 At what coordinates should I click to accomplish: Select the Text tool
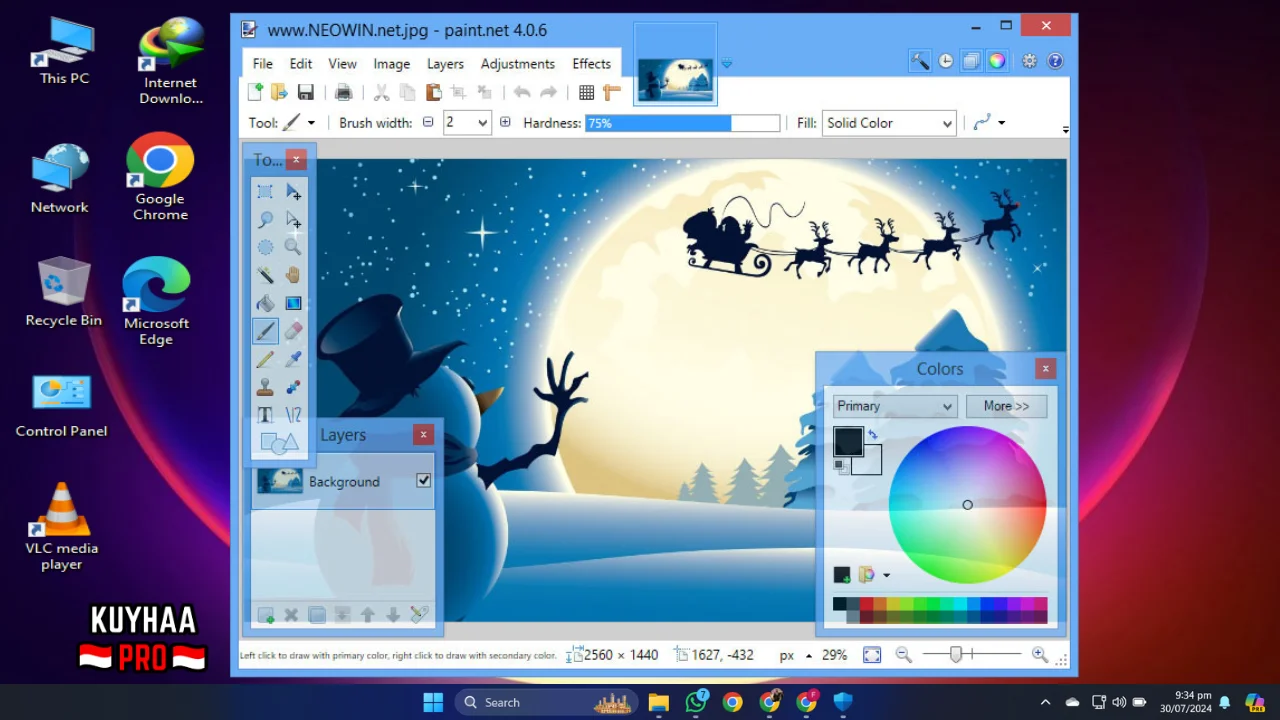[x=265, y=415]
